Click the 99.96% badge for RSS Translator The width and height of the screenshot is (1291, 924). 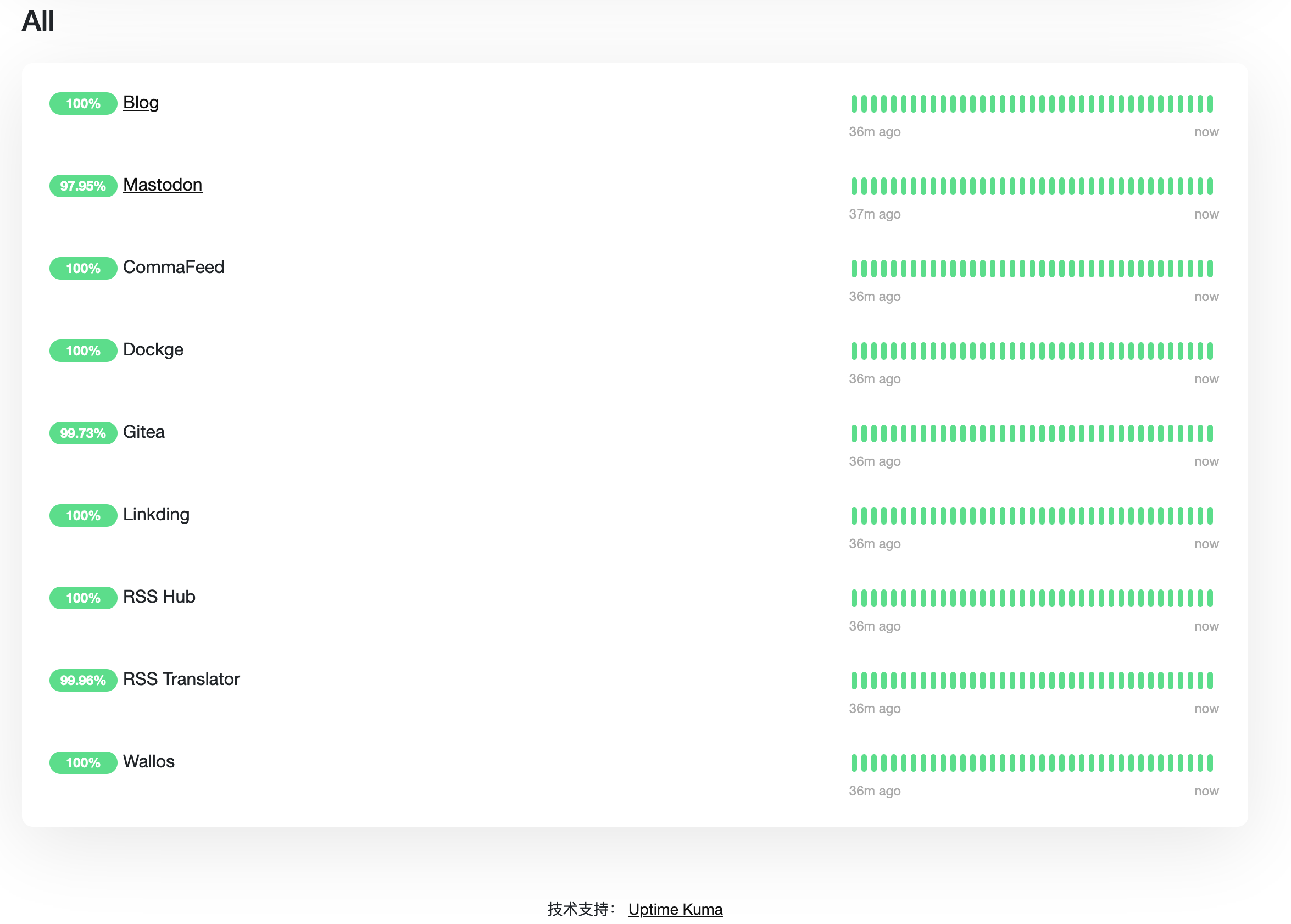[x=83, y=680]
